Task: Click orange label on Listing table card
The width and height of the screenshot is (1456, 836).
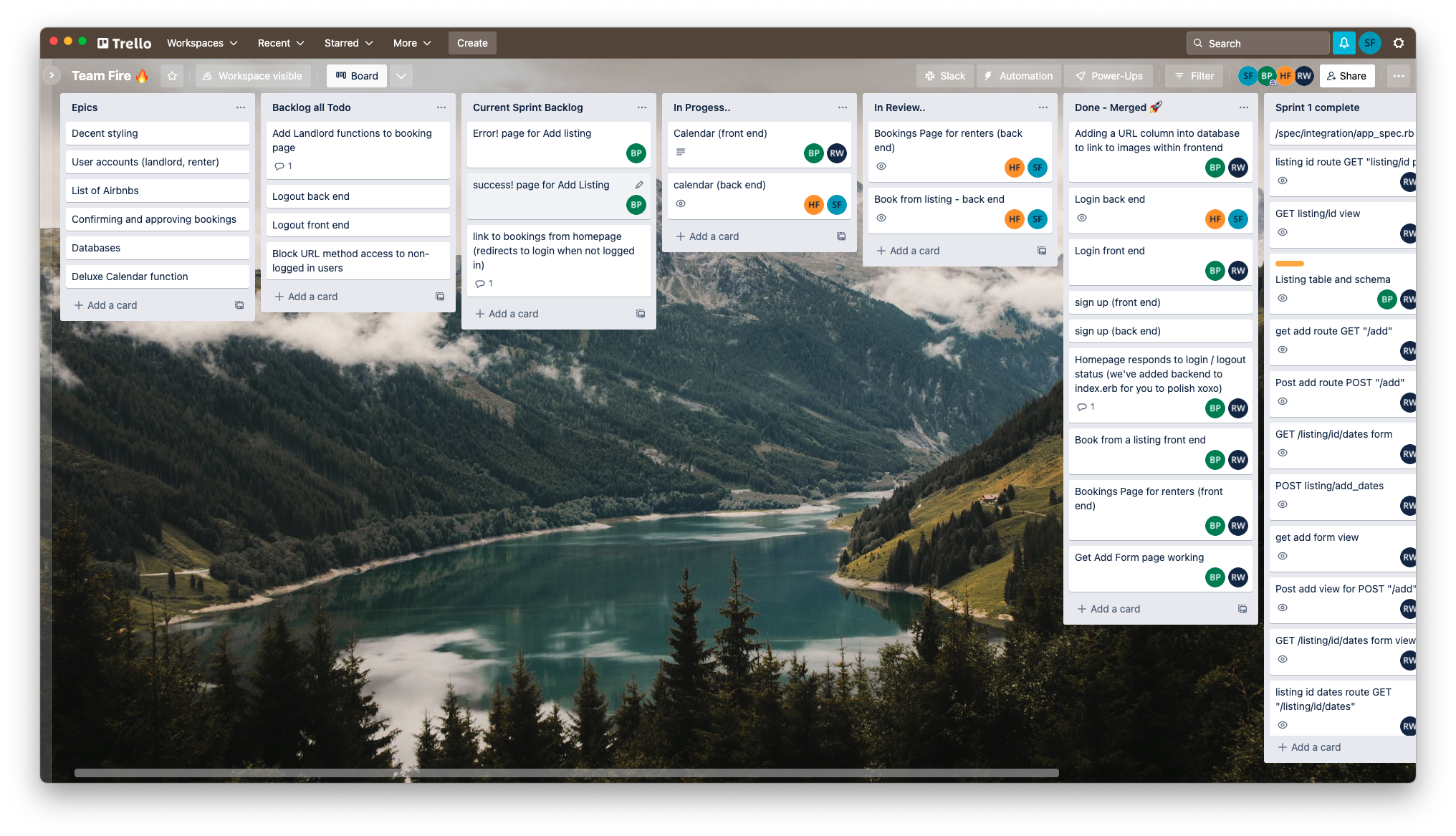Action: tap(1289, 264)
